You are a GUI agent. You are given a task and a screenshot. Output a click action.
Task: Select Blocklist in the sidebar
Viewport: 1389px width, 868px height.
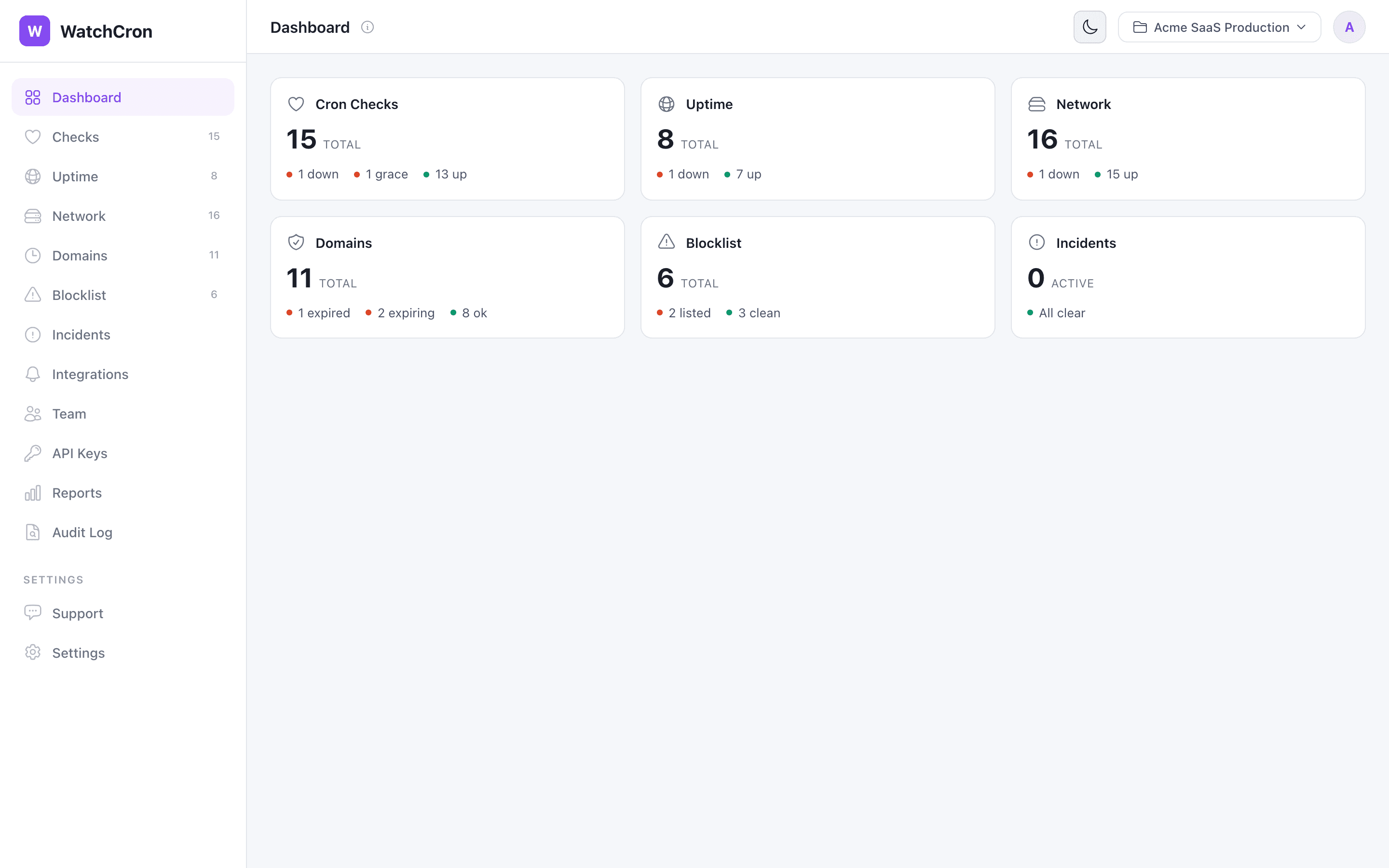[123, 295]
